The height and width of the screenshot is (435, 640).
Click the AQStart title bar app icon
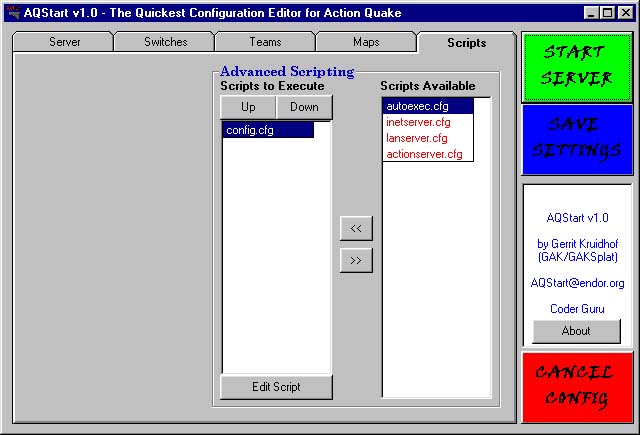[13, 13]
